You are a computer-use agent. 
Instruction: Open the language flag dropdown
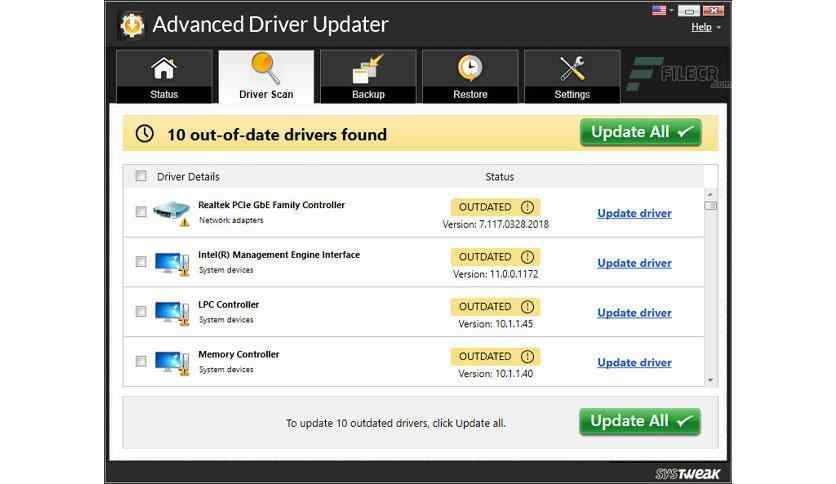662,10
